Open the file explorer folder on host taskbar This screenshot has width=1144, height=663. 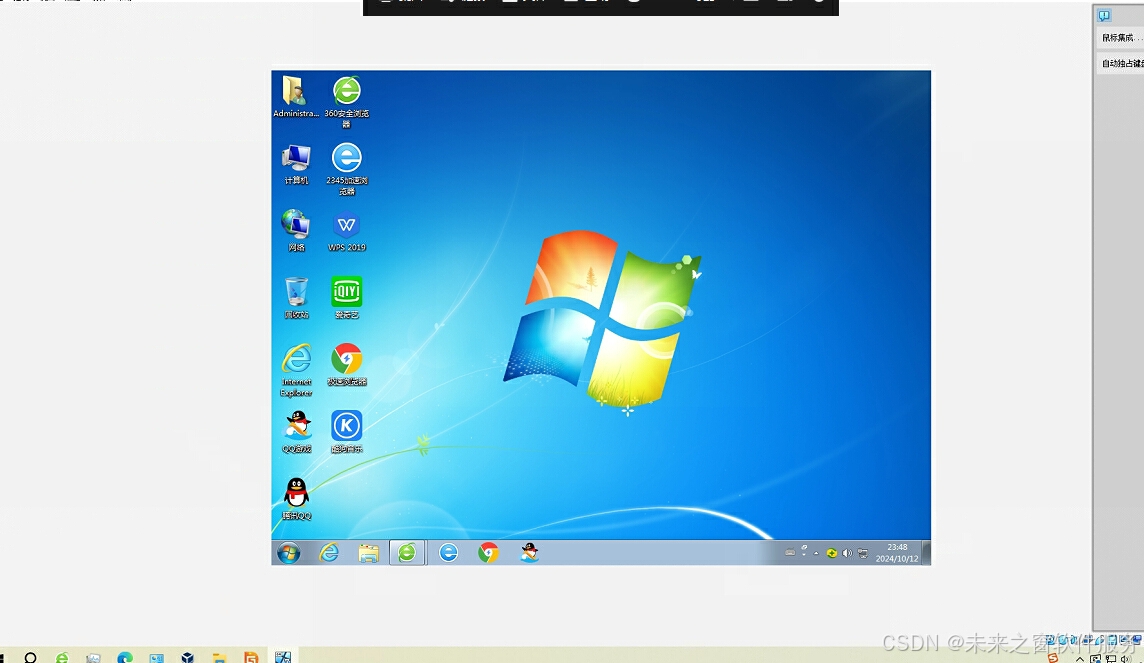pos(219,658)
